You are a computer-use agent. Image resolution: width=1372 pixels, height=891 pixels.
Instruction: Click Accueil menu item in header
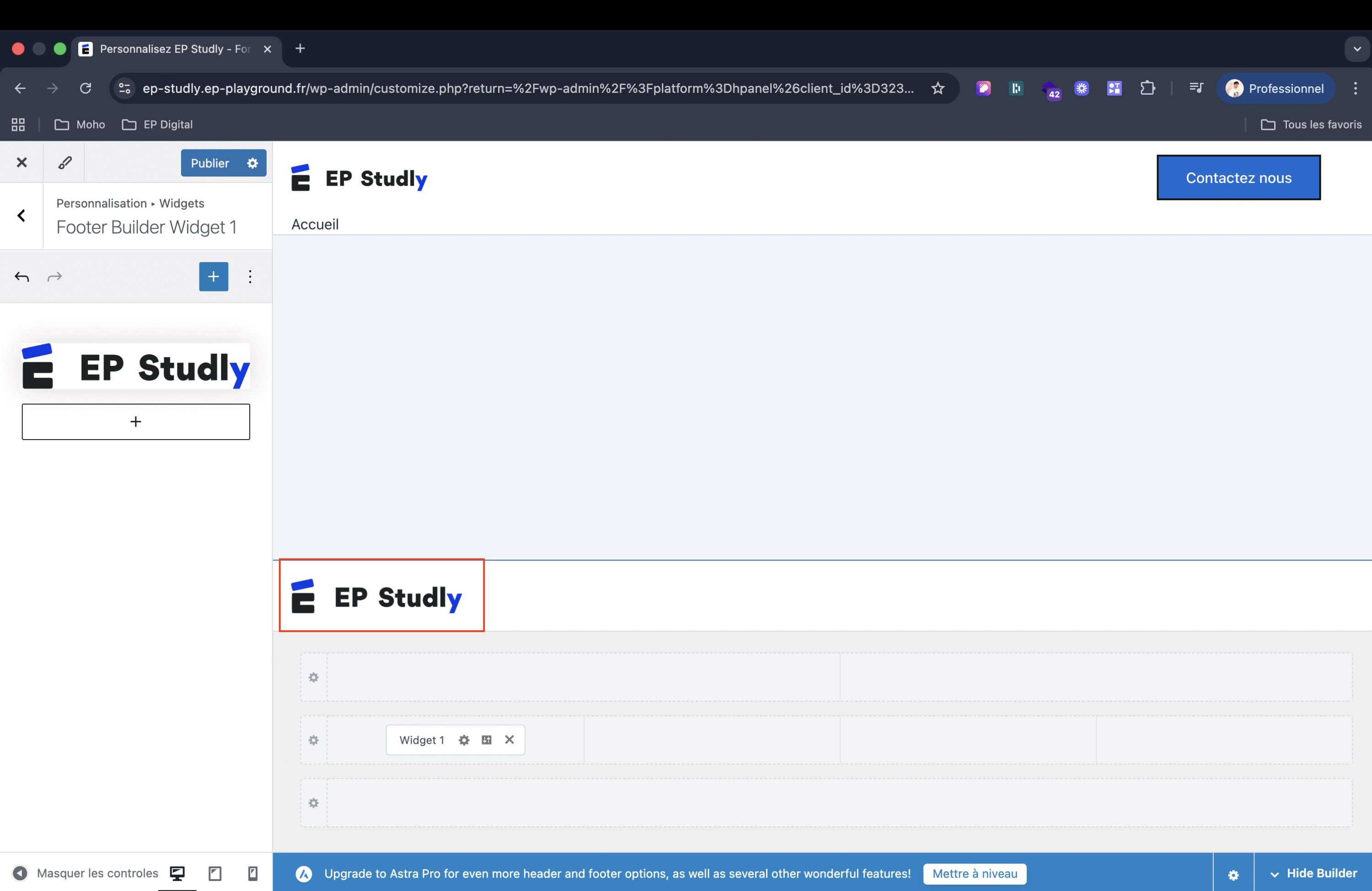pyautogui.click(x=315, y=224)
